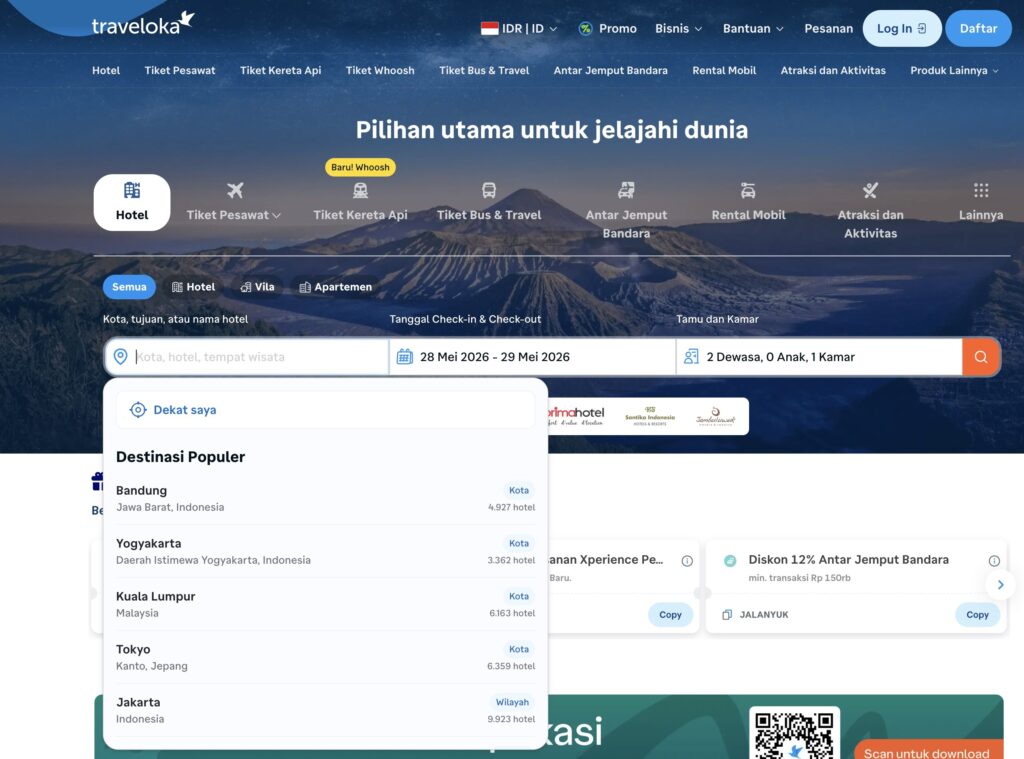Click the Baru! Whoosh badge
Image resolution: width=1024 pixels, height=759 pixels.
click(360, 167)
